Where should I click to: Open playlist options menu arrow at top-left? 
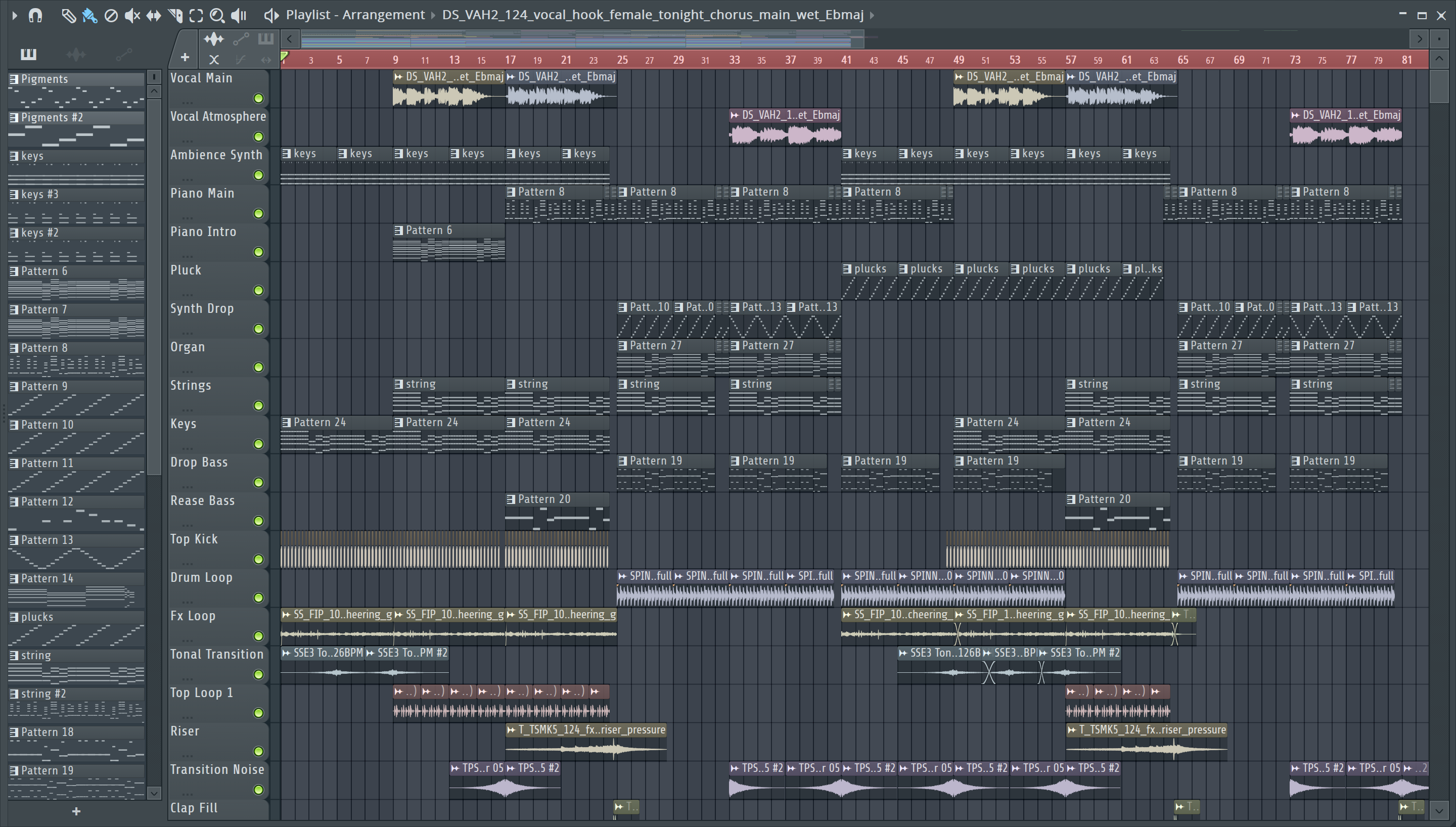coord(14,15)
